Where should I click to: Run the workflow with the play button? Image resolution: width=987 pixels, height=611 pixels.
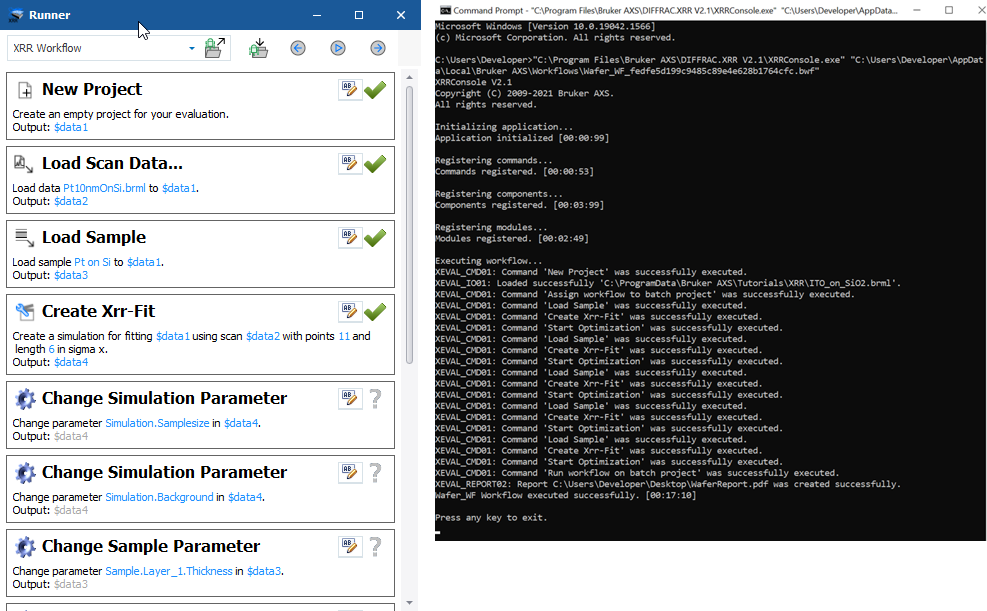tap(338, 48)
